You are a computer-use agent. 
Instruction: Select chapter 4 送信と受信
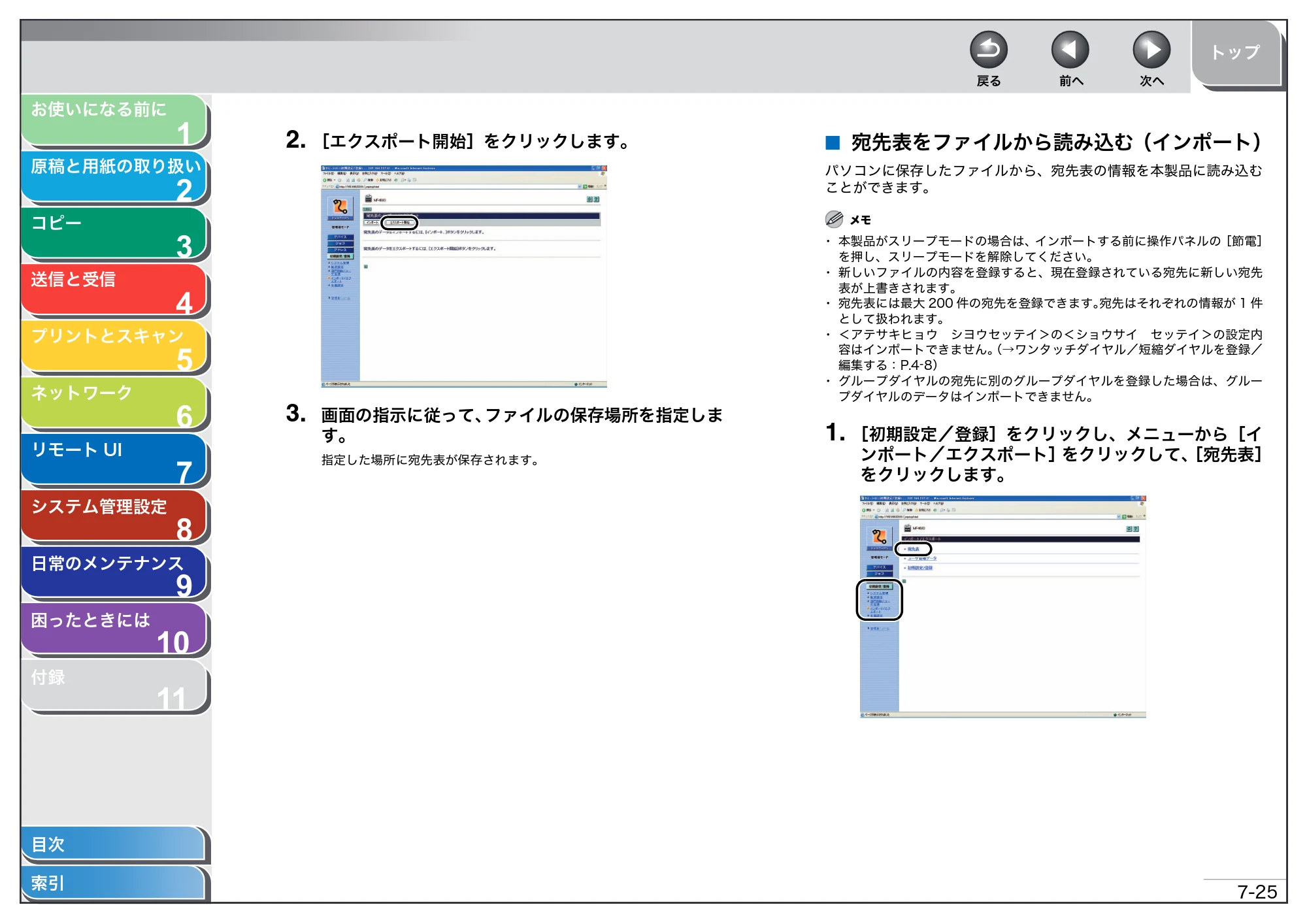[114, 290]
